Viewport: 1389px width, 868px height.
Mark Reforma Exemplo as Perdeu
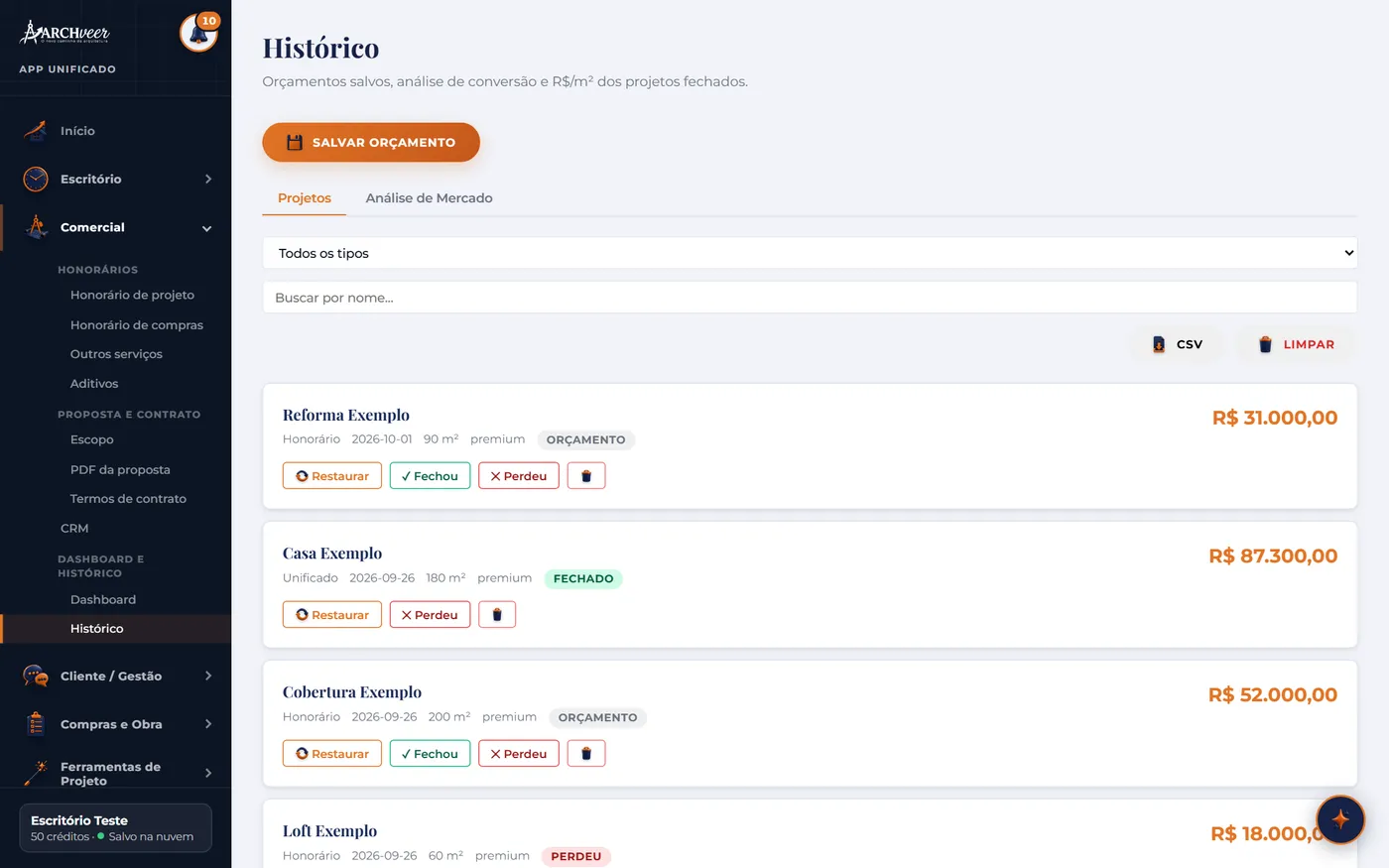(x=519, y=476)
